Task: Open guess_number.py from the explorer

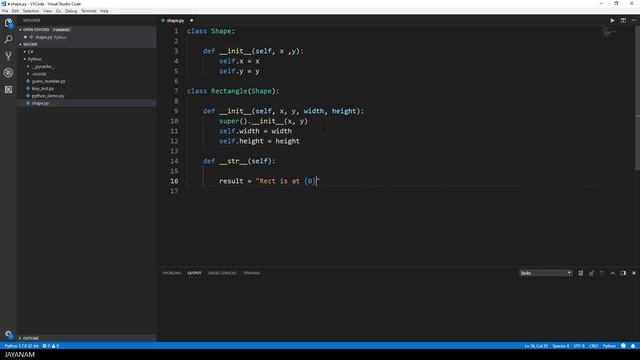Action: point(49,81)
